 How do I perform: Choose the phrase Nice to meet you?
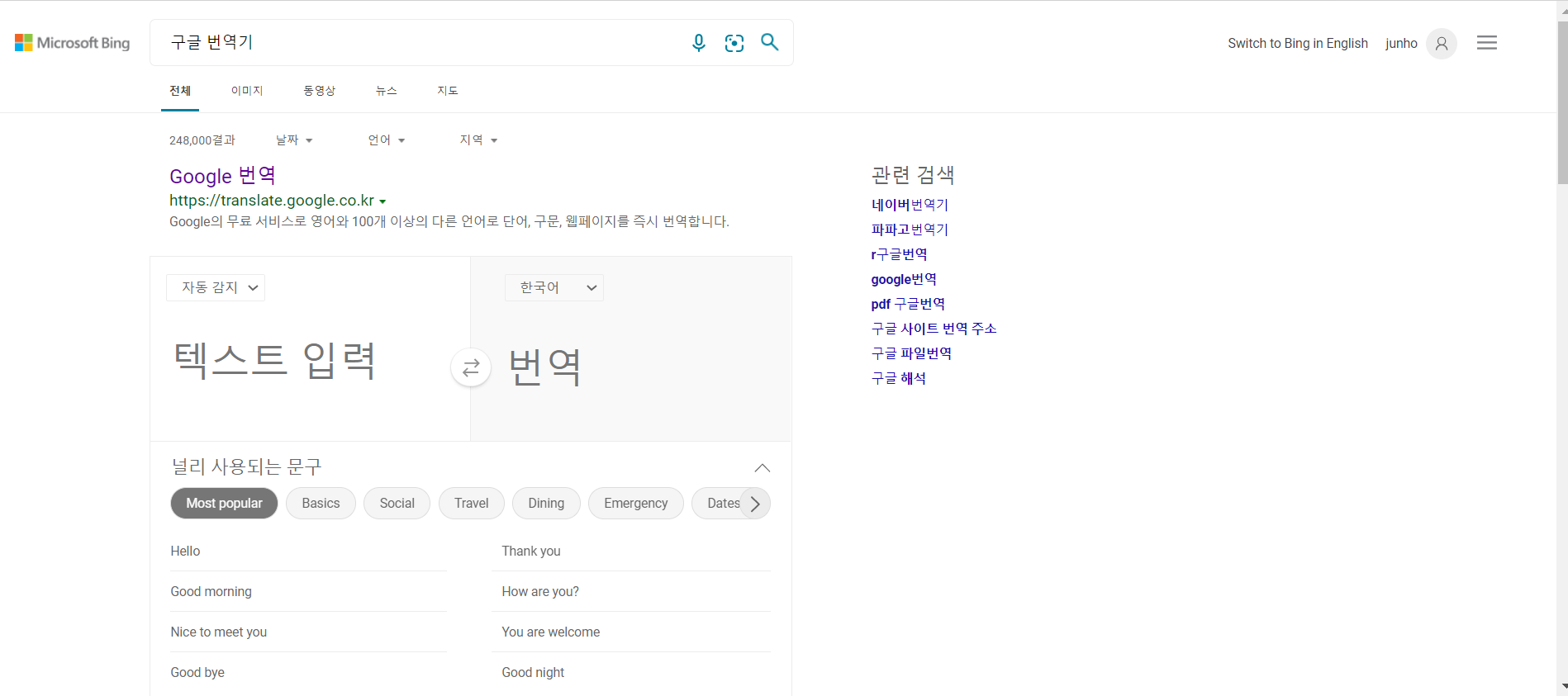point(218,632)
